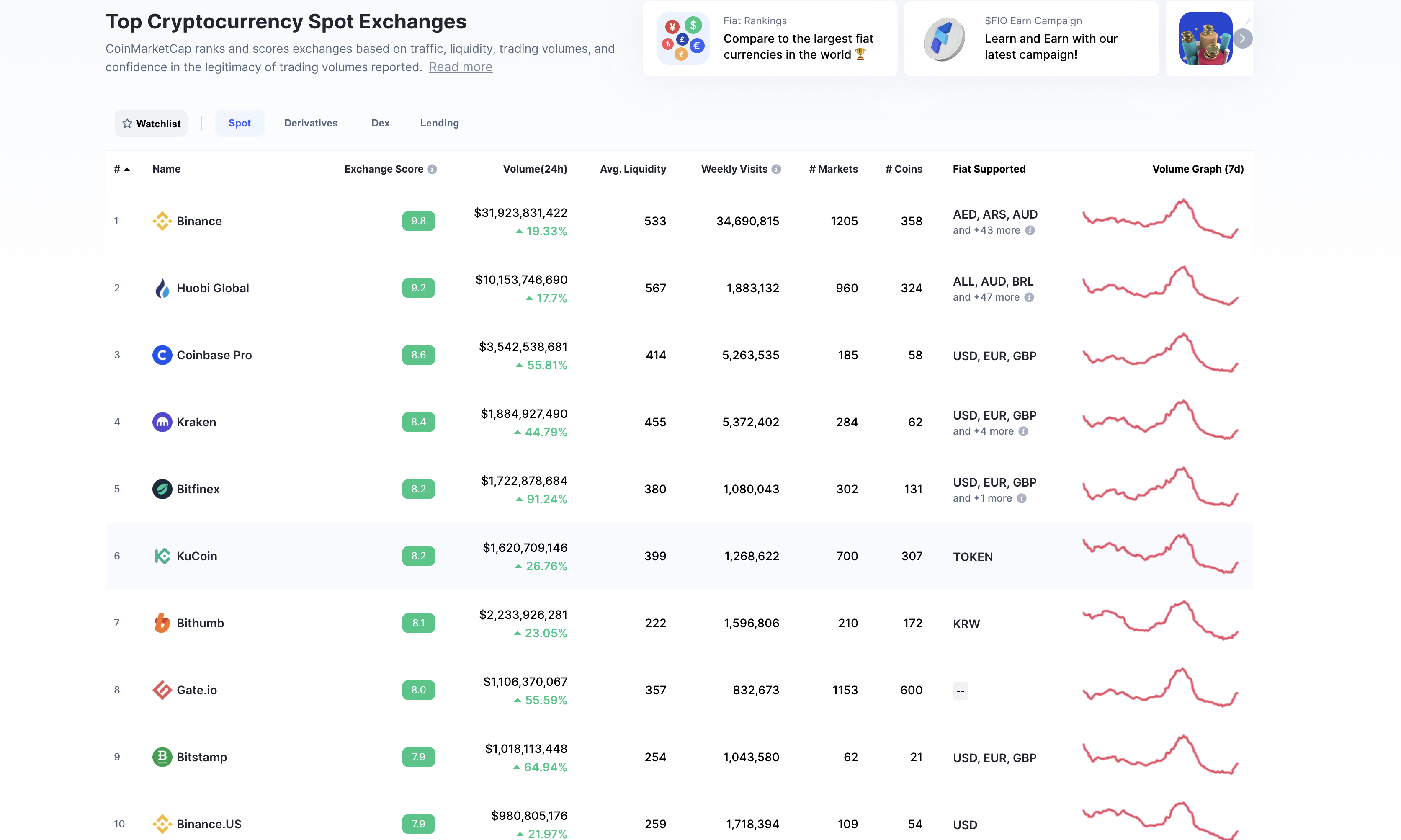Click the Bithumb 7d volume graph

point(1161,621)
